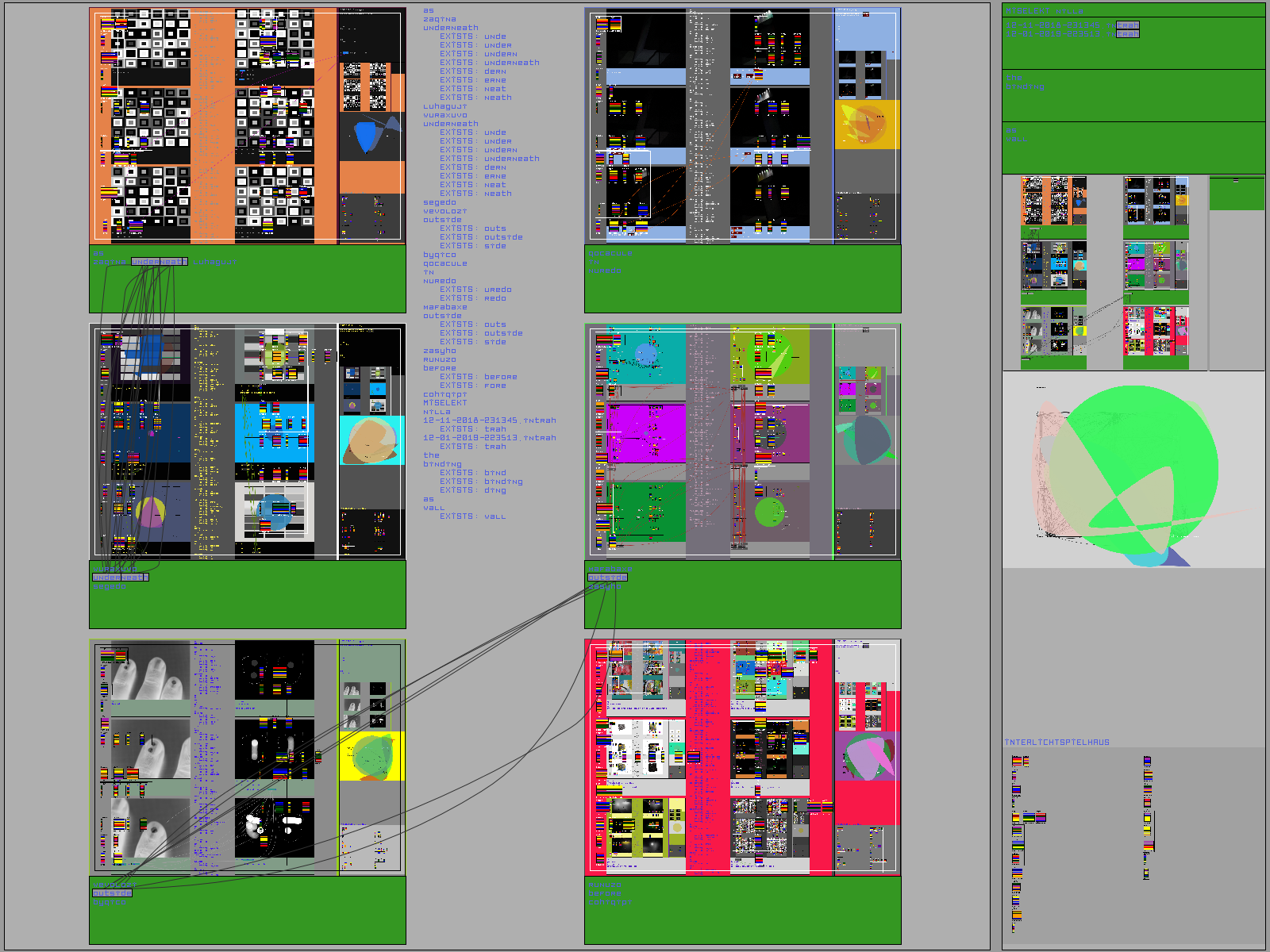Click 'EXISTS: wall' at the list bottom

(472, 516)
